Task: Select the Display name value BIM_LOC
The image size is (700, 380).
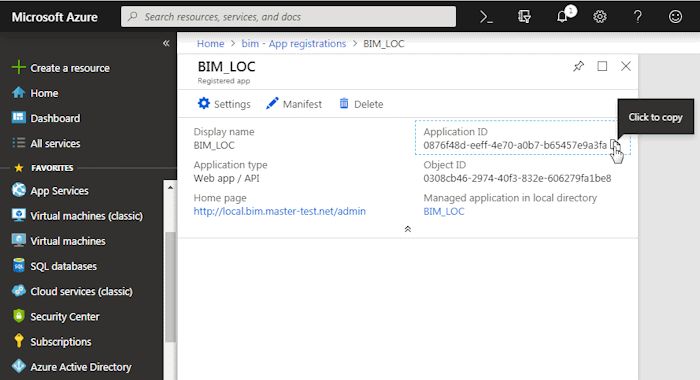Action: [214, 145]
